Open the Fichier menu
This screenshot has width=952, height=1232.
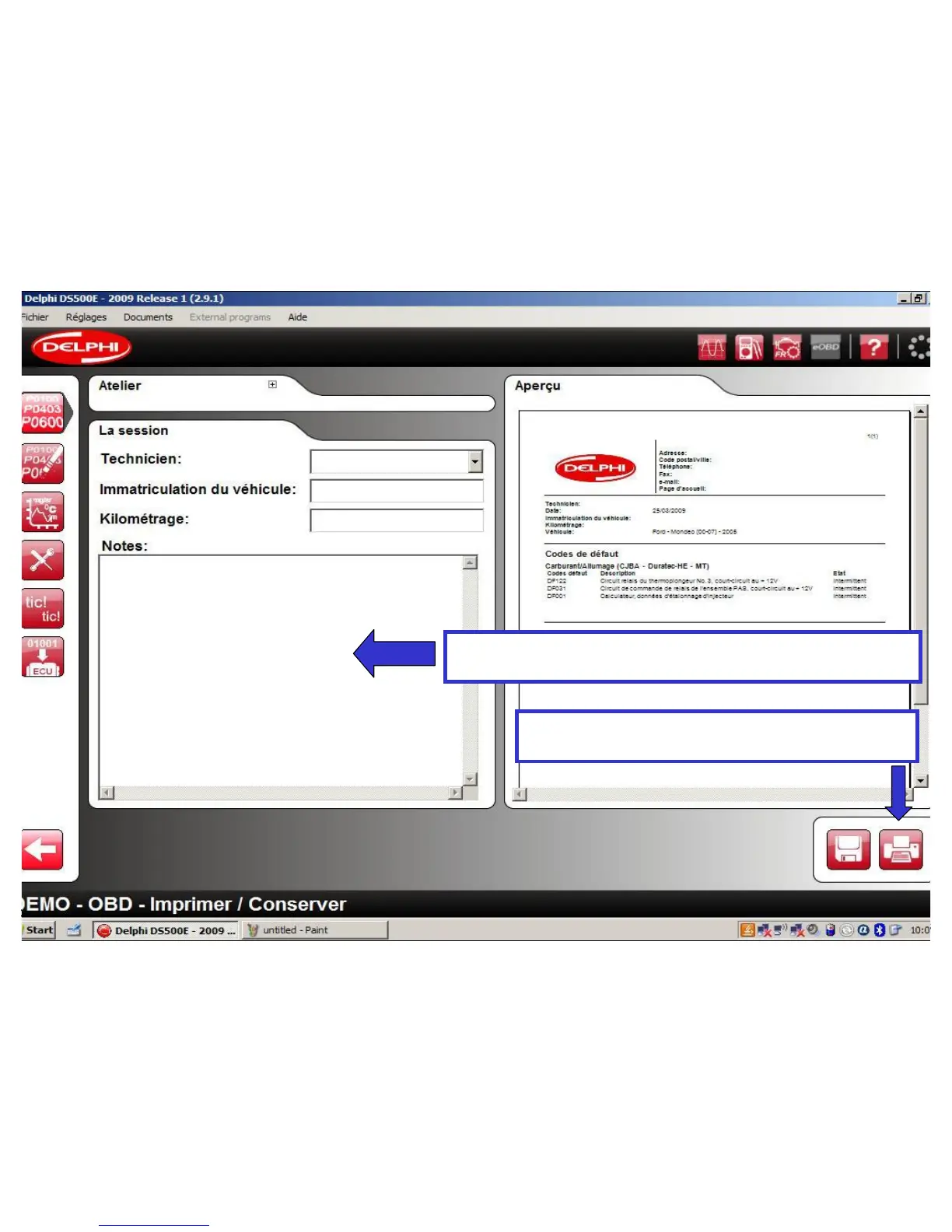[34, 317]
